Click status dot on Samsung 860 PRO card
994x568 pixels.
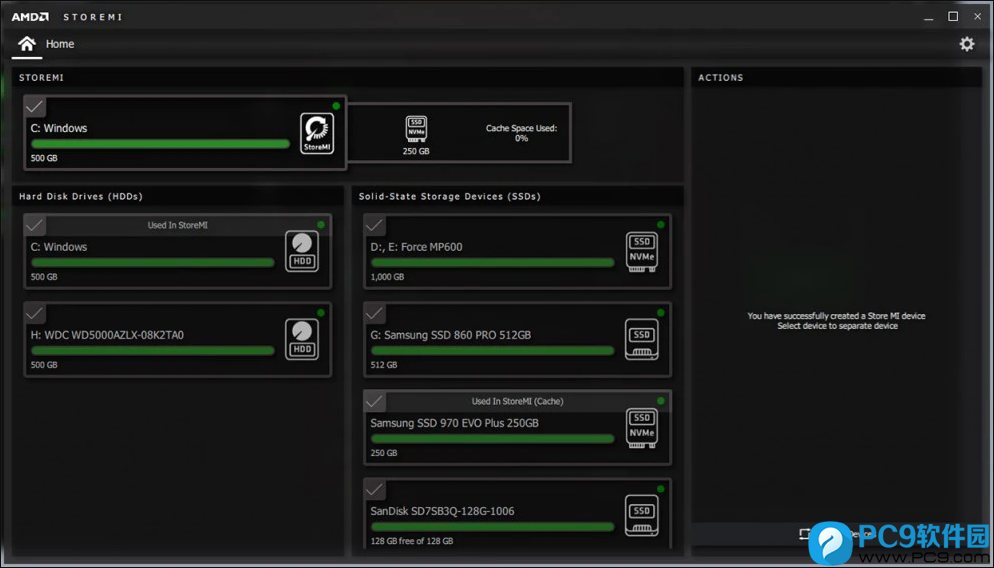coord(661,313)
